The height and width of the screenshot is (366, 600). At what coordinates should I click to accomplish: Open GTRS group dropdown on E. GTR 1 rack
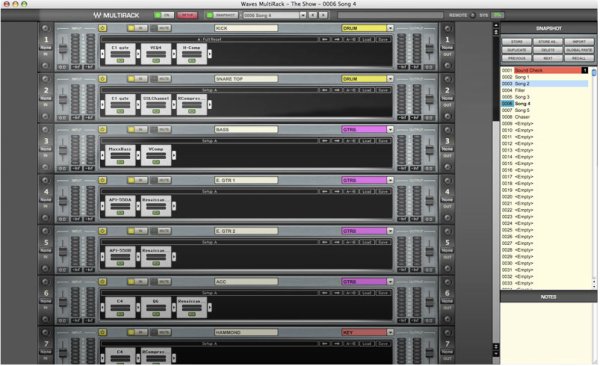point(390,180)
